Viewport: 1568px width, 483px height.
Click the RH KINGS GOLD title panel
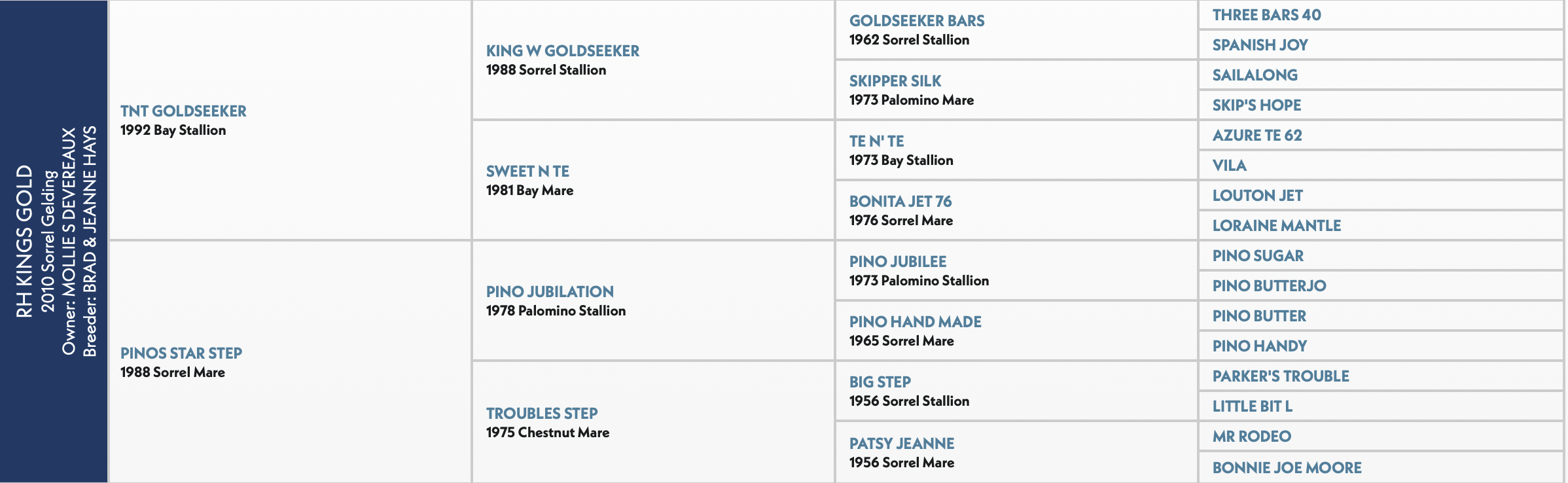(x=54, y=241)
